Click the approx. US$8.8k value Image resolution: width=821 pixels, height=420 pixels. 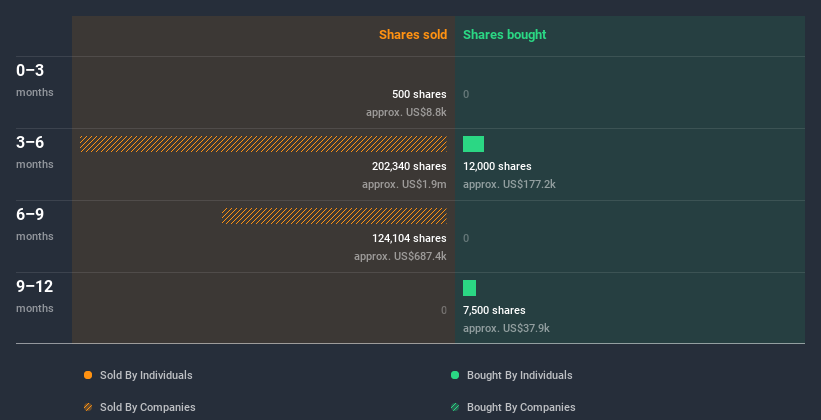[x=406, y=112]
